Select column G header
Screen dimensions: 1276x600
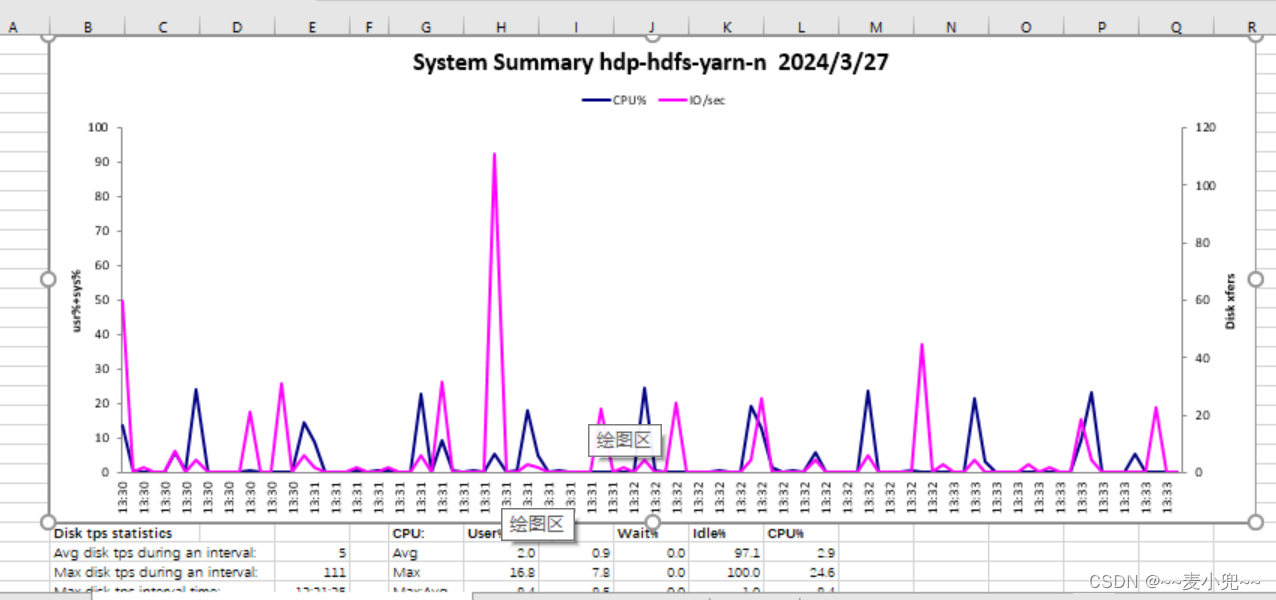tap(426, 28)
